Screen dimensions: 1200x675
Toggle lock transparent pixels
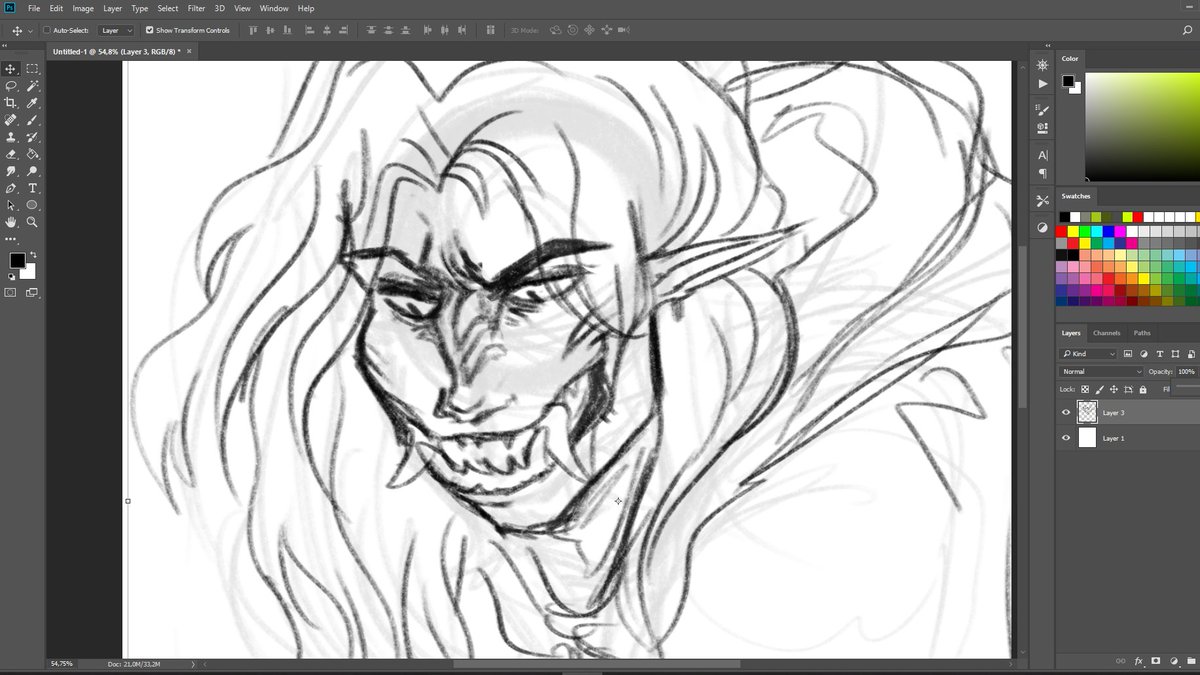point(1085,389)
